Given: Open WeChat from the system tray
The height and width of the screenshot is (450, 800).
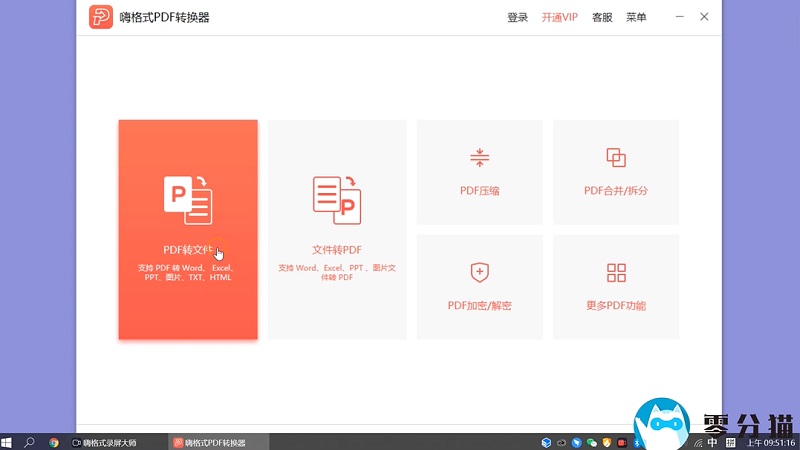Looking at the screenshot, I should pyautogui.click(x=592, y=442).
